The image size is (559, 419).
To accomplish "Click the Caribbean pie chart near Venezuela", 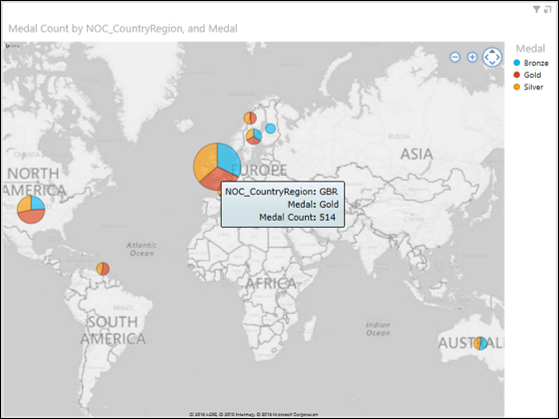I will (103, 269).
